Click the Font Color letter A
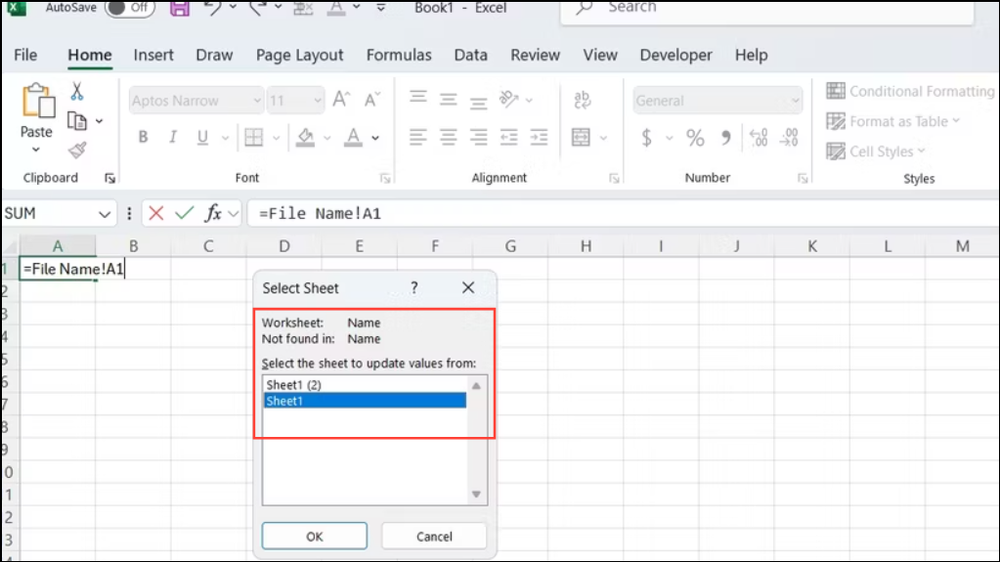Image resolution: width=1000 pixels, height=562 pixels. click(x=353, y=137)
